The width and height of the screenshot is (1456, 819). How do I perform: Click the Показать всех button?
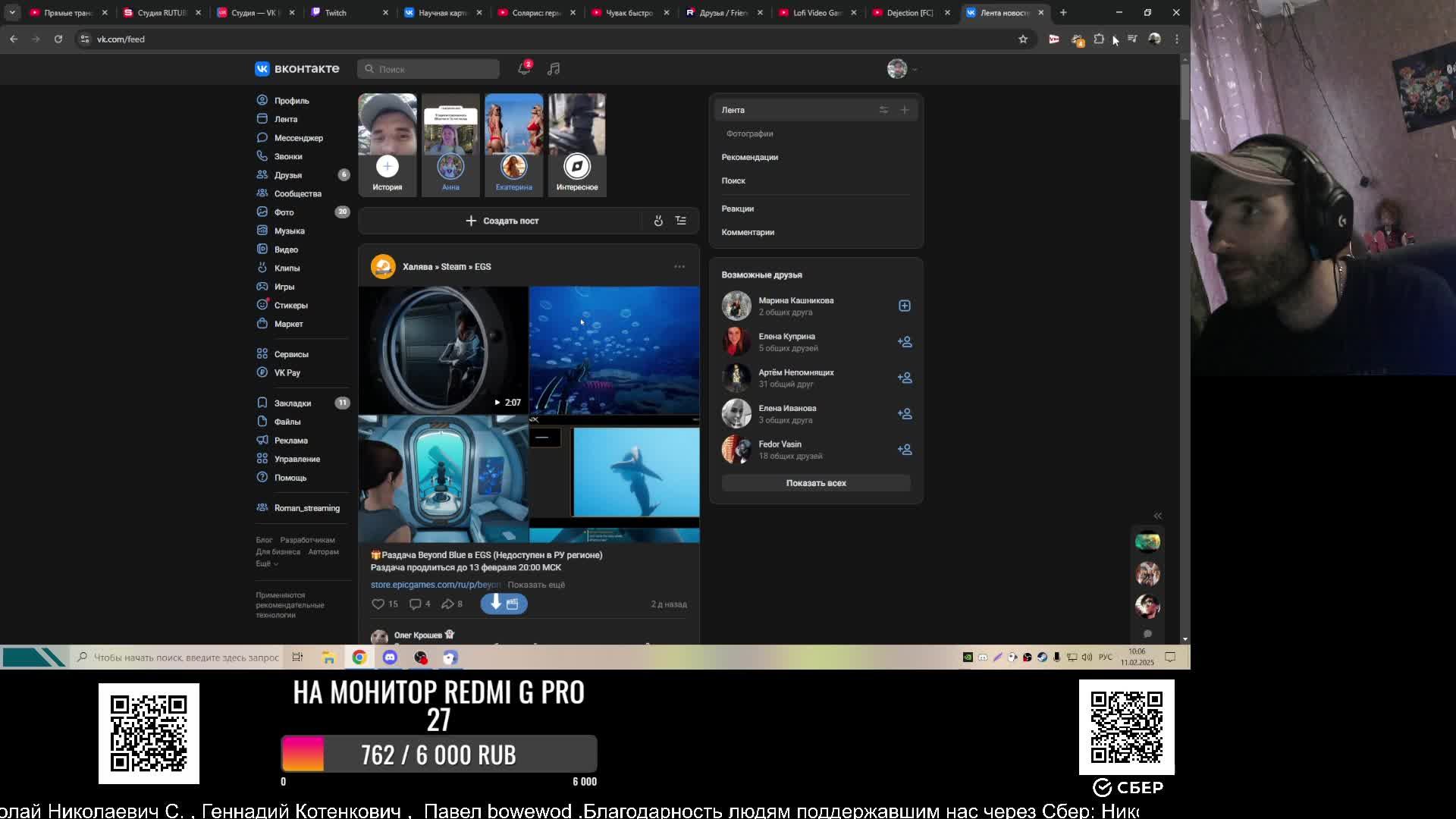pos(816,483)
